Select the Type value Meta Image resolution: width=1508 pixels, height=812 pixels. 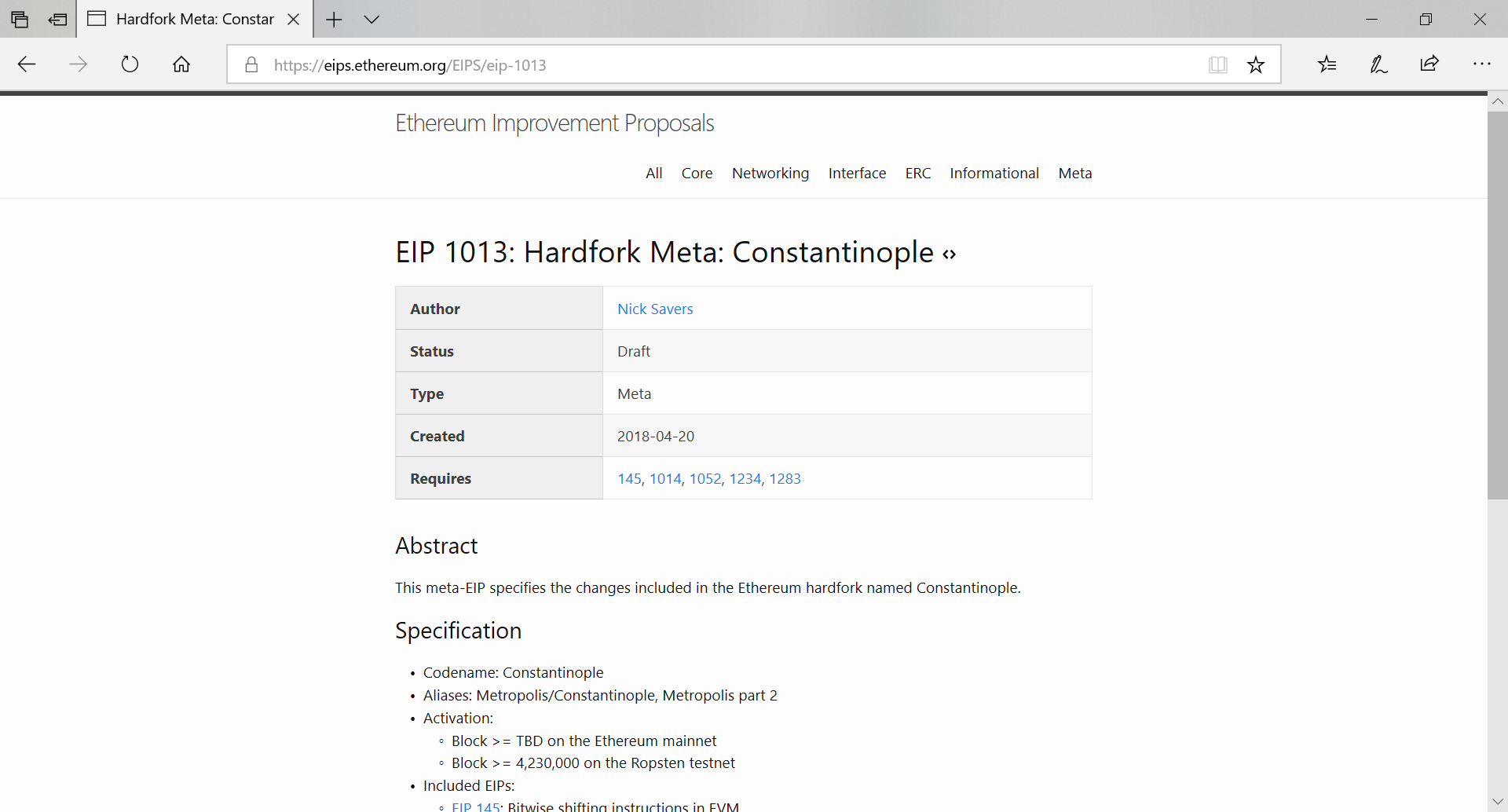point(635,394)
